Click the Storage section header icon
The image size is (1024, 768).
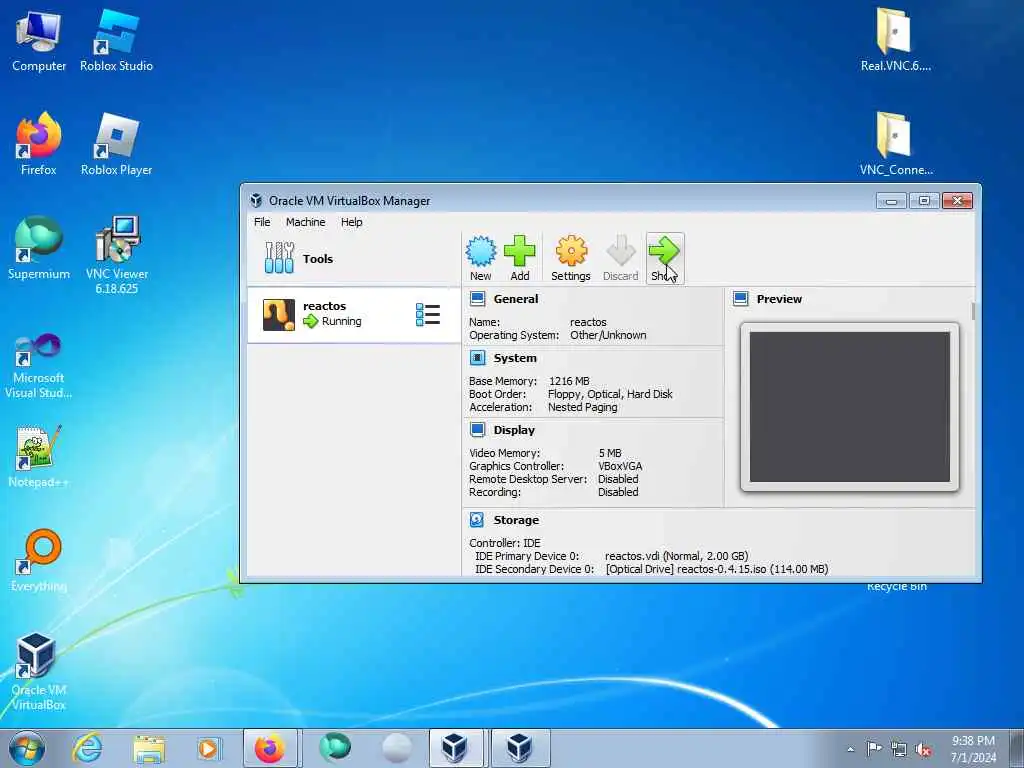[477, 520]
